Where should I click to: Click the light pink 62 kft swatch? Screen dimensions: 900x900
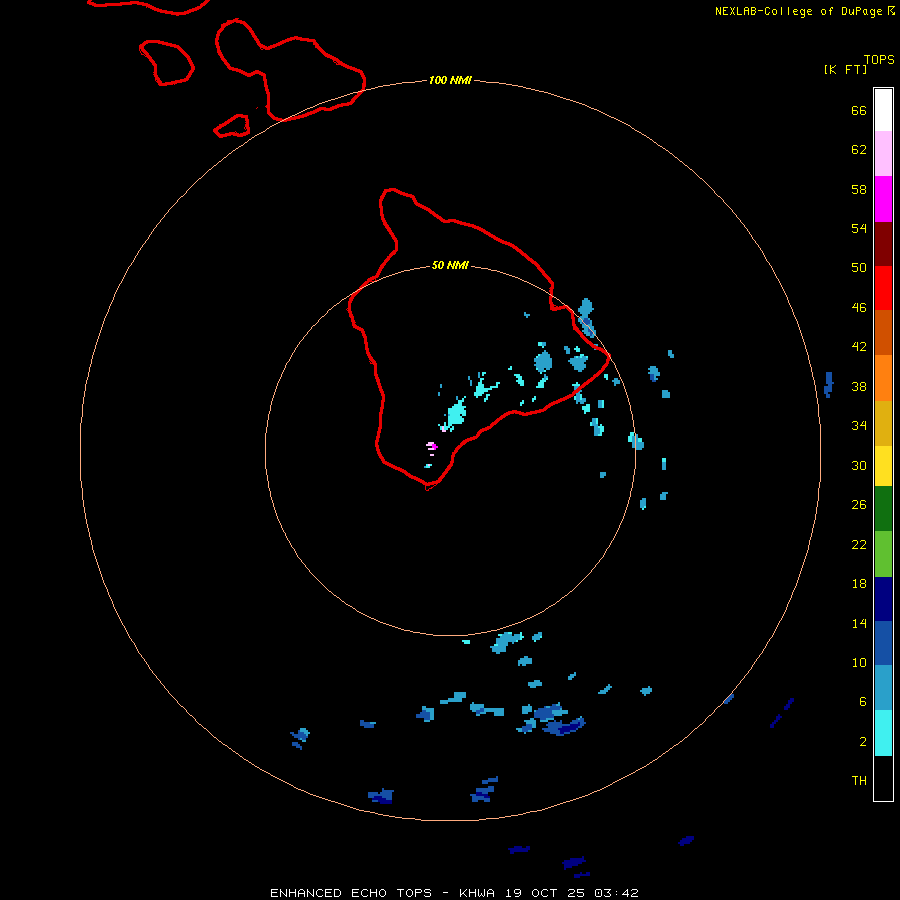883,154
